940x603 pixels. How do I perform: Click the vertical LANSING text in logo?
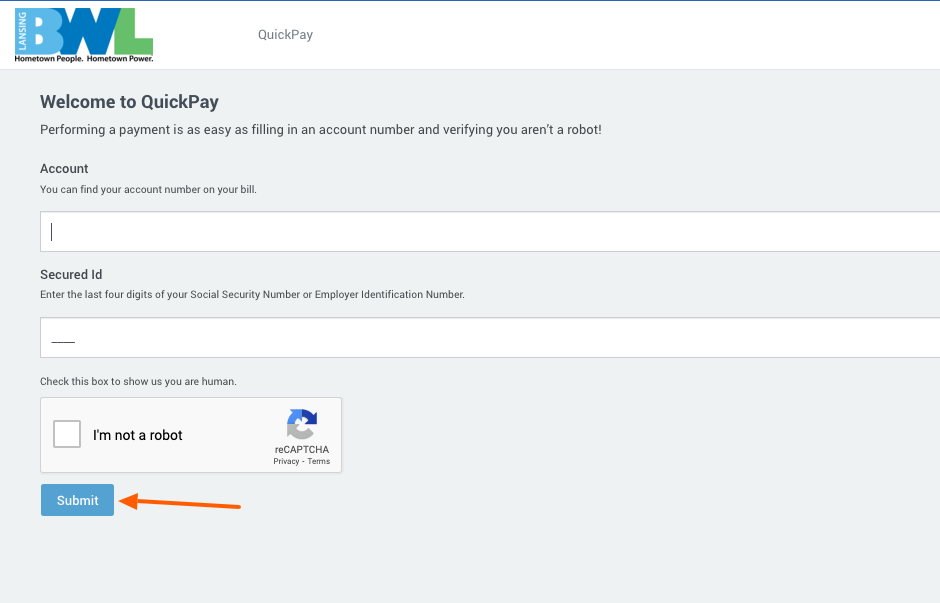[22, 32]
